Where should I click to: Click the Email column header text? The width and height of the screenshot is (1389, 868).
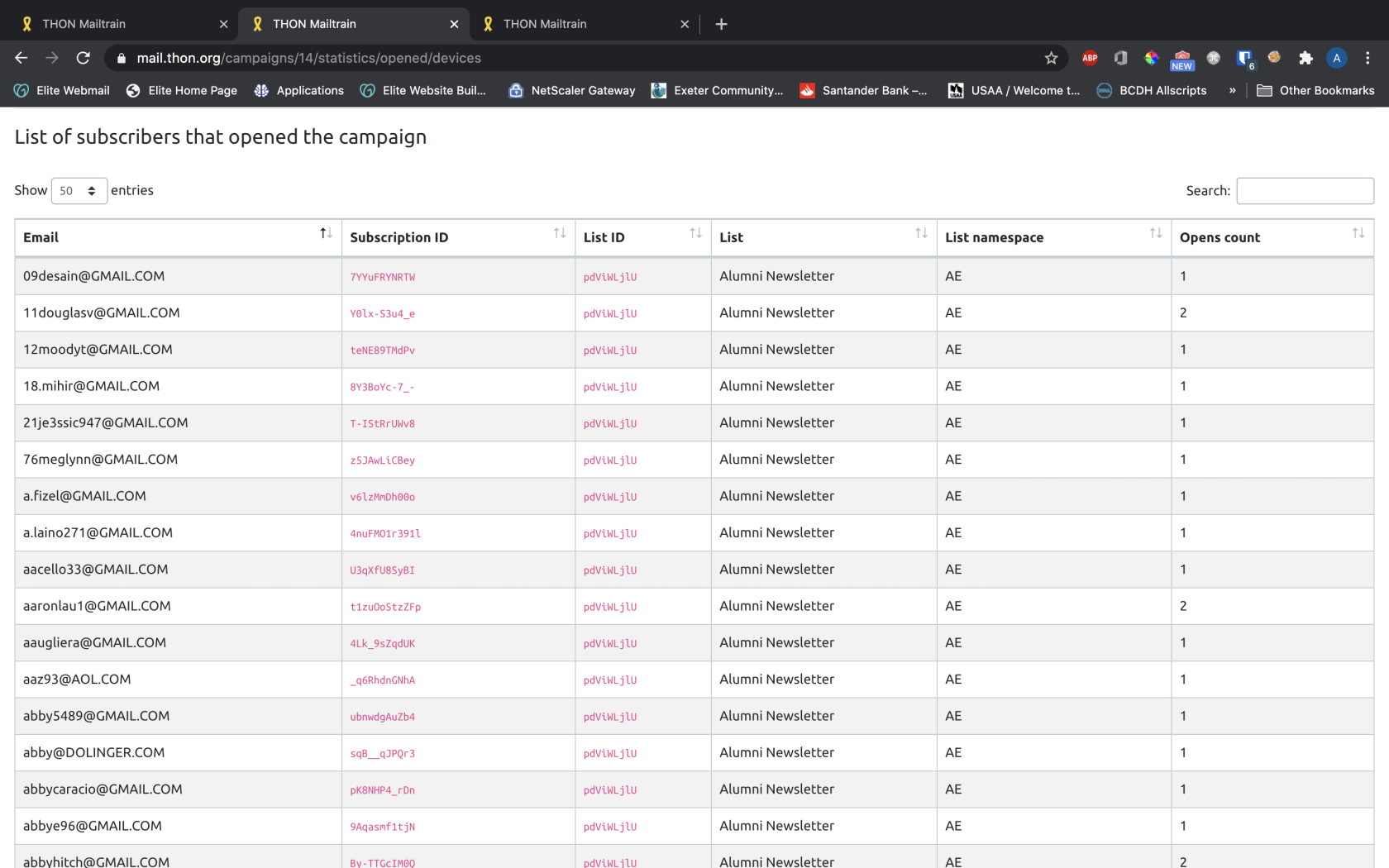click(41, 237)
